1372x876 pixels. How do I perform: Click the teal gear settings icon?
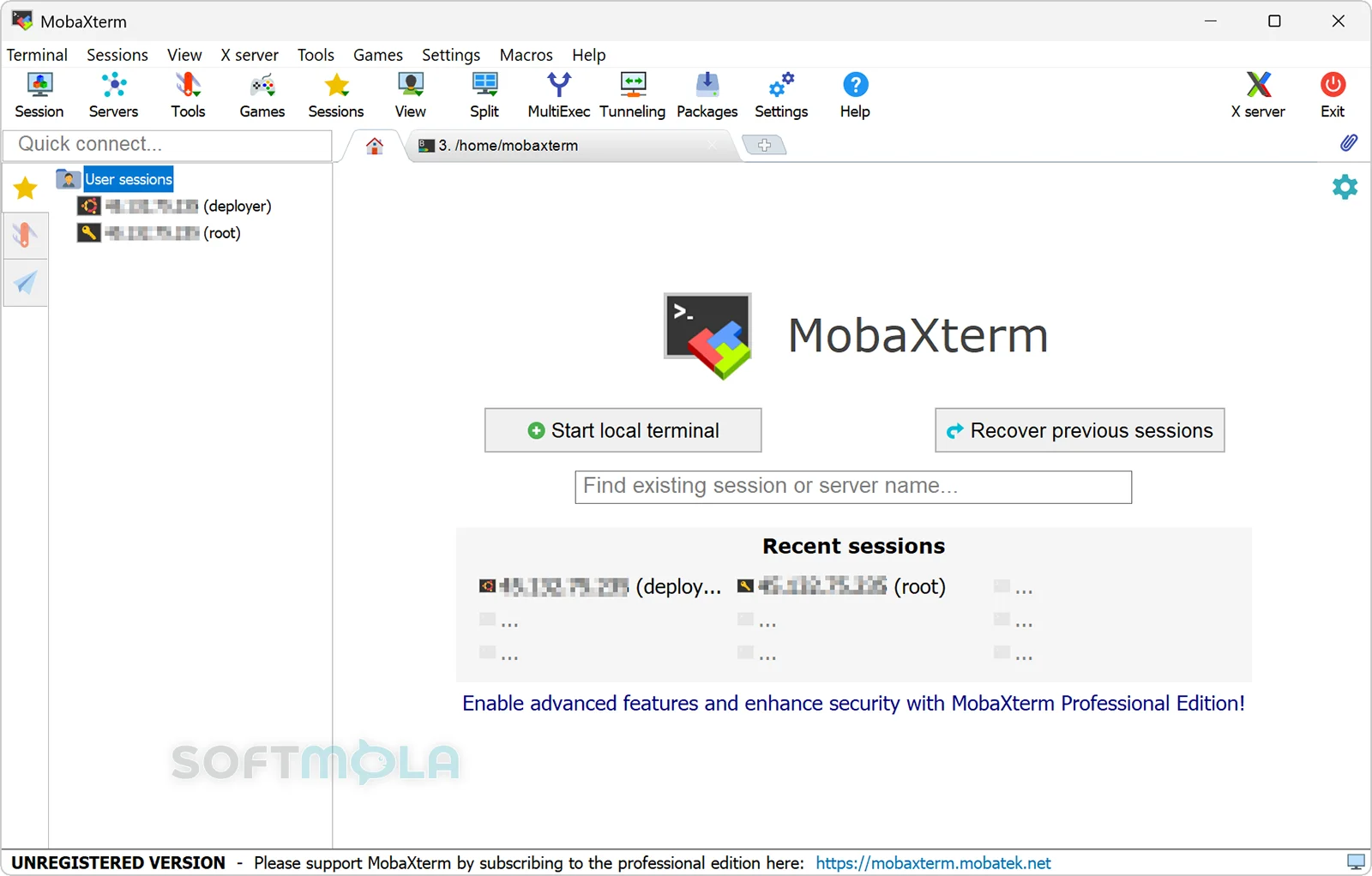click(1345, 187)
